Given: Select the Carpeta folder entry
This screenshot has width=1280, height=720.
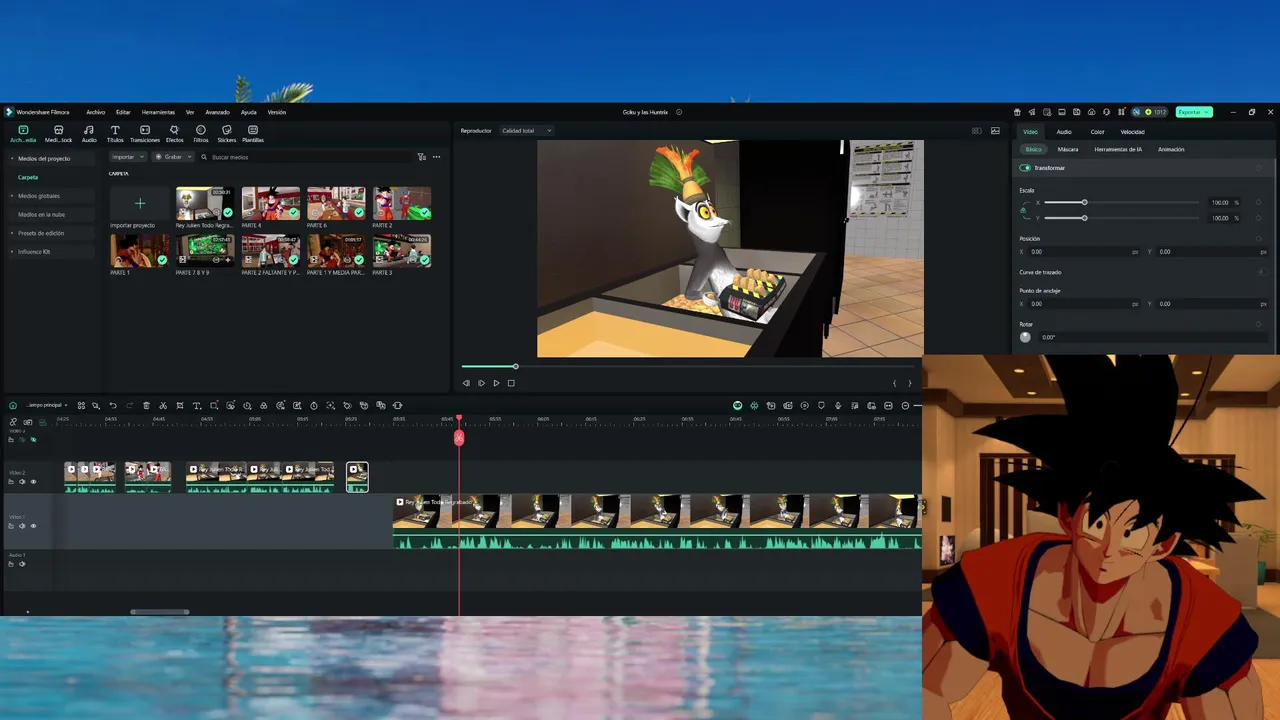Looking at the screenshot, I should tap(28, 177).
